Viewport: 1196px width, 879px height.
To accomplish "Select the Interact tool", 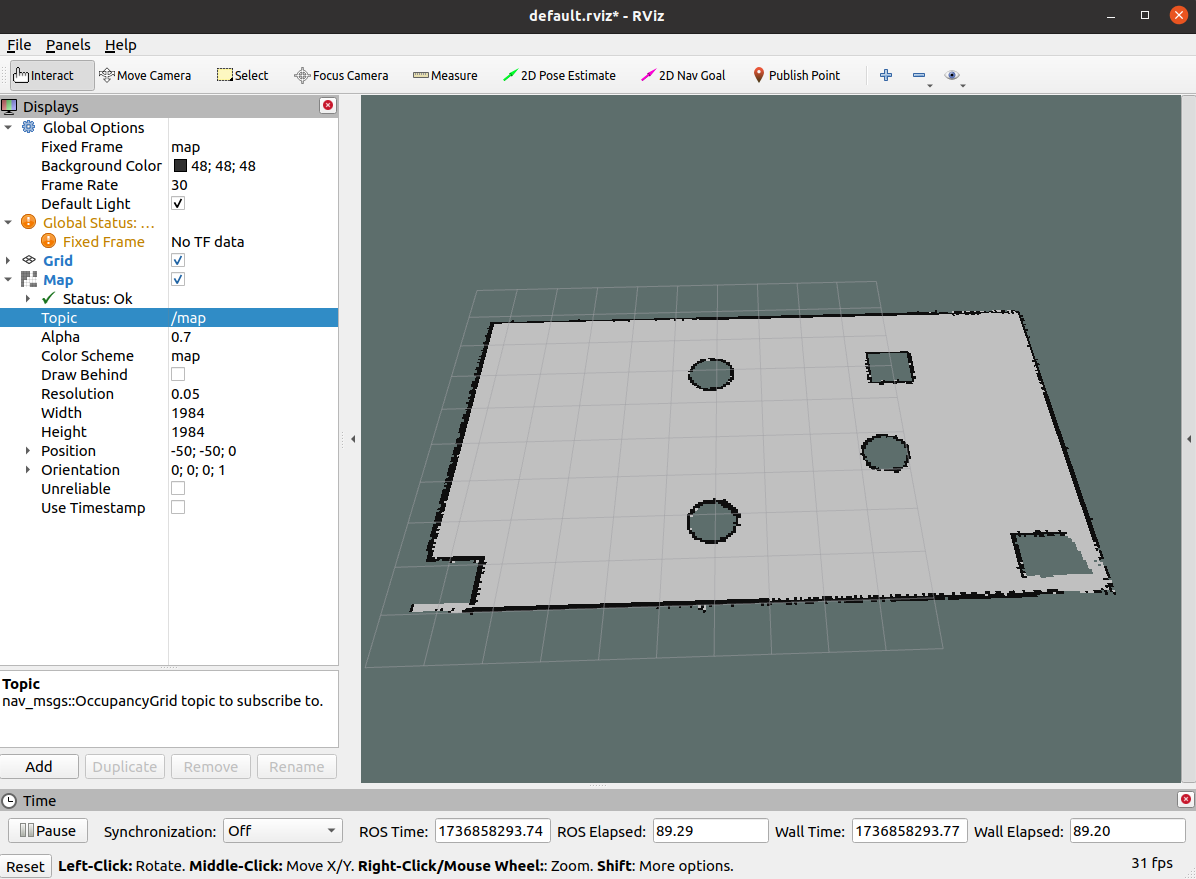I will (x=52, y=76).
